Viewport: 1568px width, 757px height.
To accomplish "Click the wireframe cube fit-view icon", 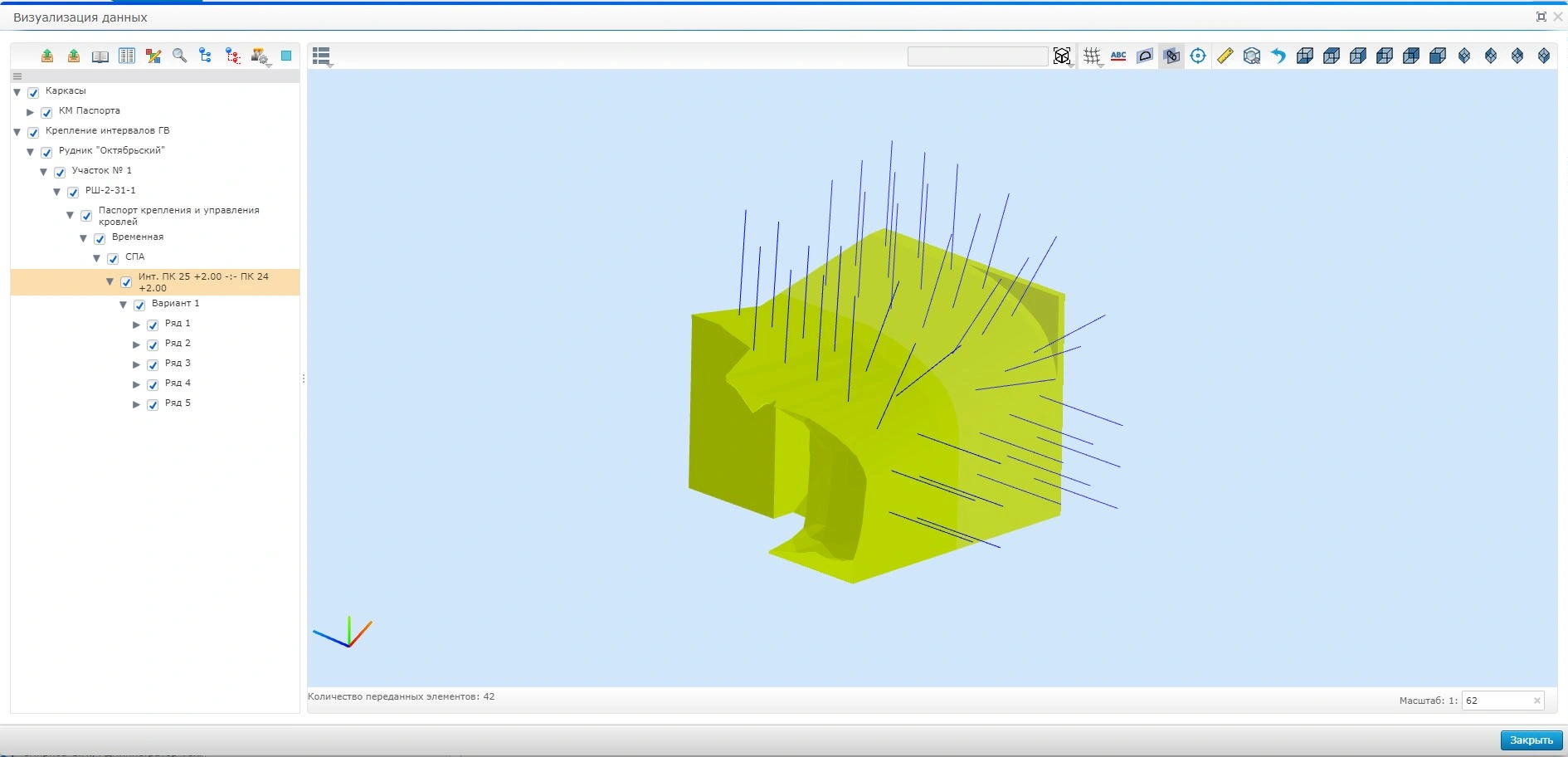I will tap(1062, 56).
